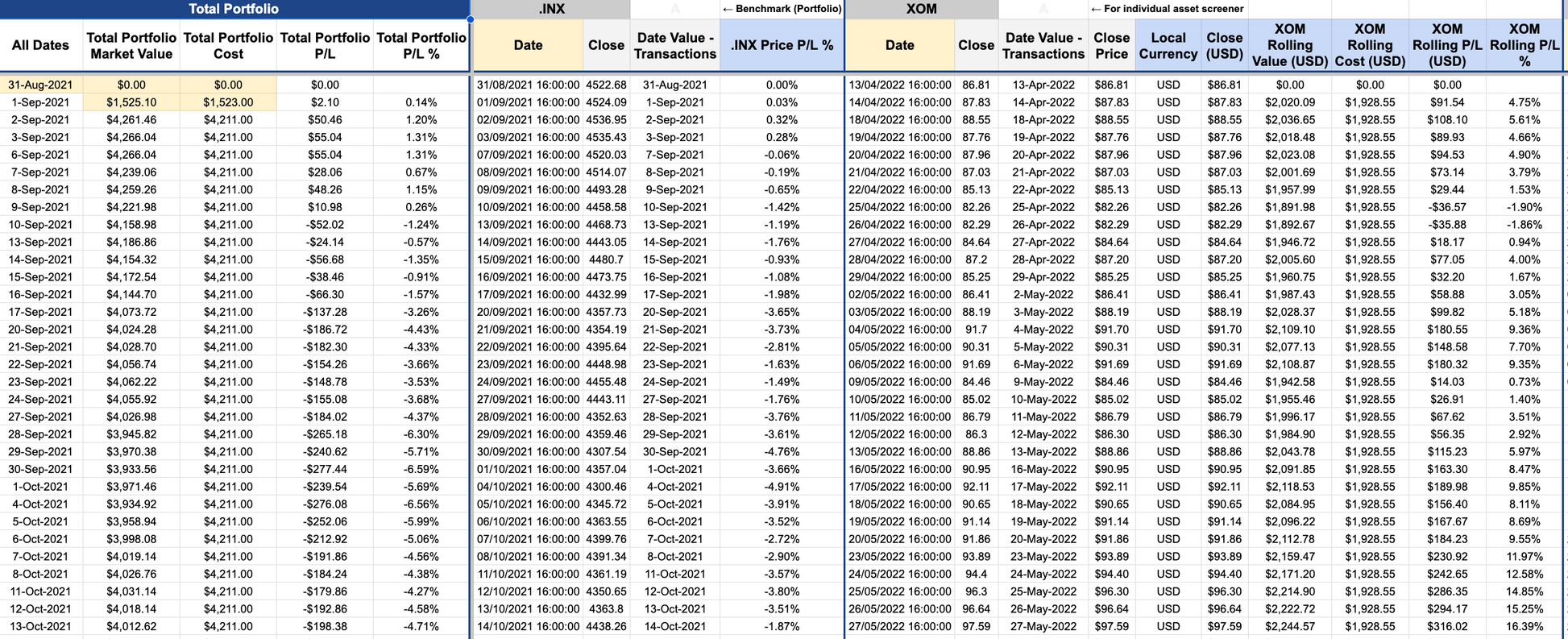Click Total Portfolio P/L % column header
The width and height of the screenshot is (1568, 639).
point(421,46)
